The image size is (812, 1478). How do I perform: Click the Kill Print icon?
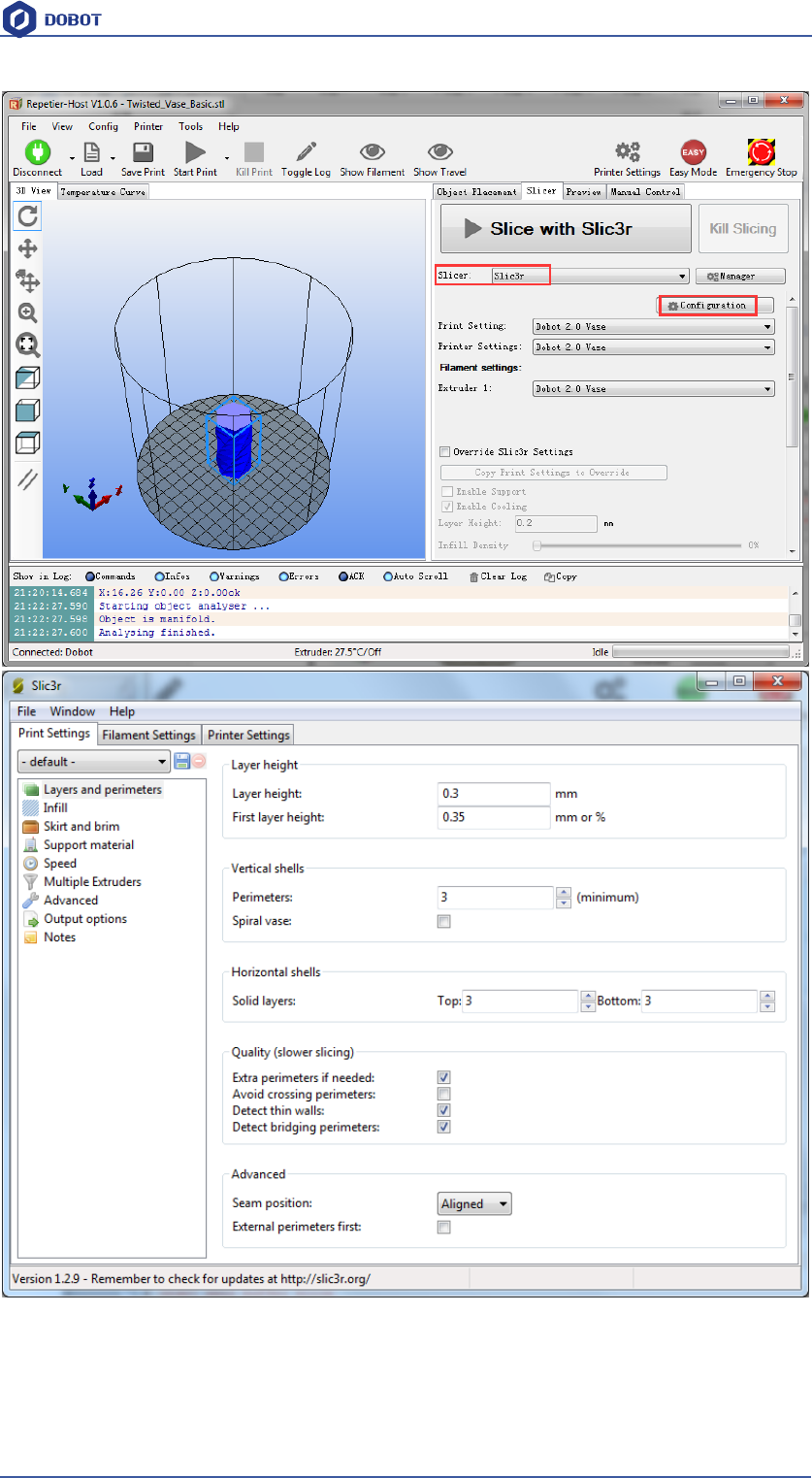254,152
